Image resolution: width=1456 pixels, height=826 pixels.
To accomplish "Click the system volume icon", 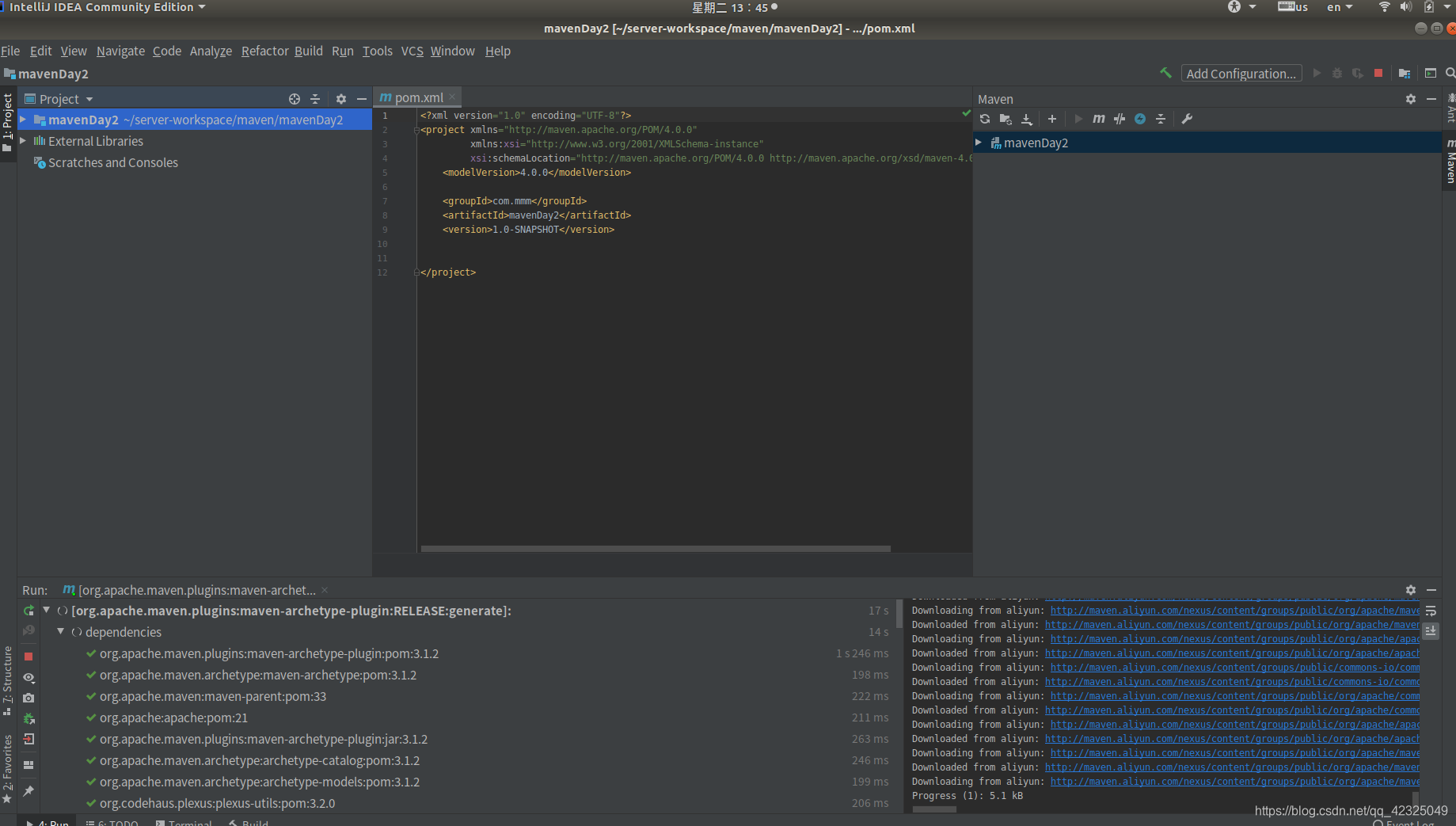I will pyautogui.click(x=1405, y=7).
